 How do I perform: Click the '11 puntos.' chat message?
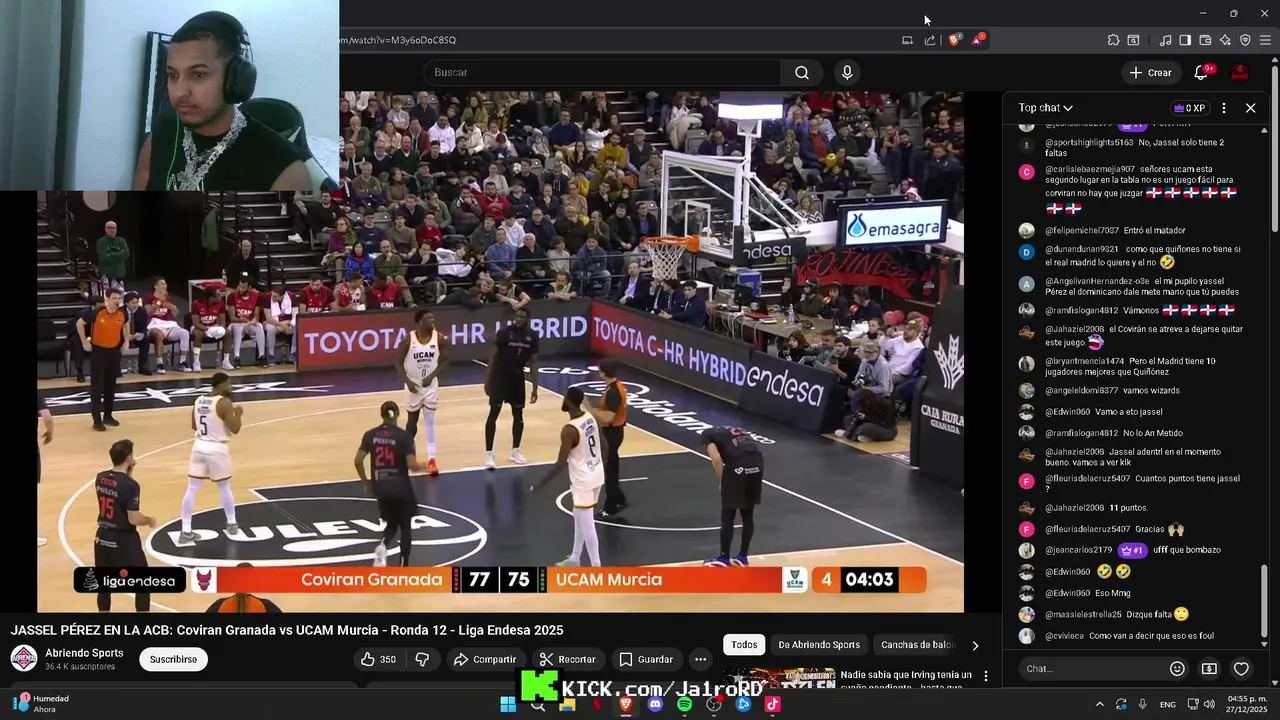click(1128, 508)
